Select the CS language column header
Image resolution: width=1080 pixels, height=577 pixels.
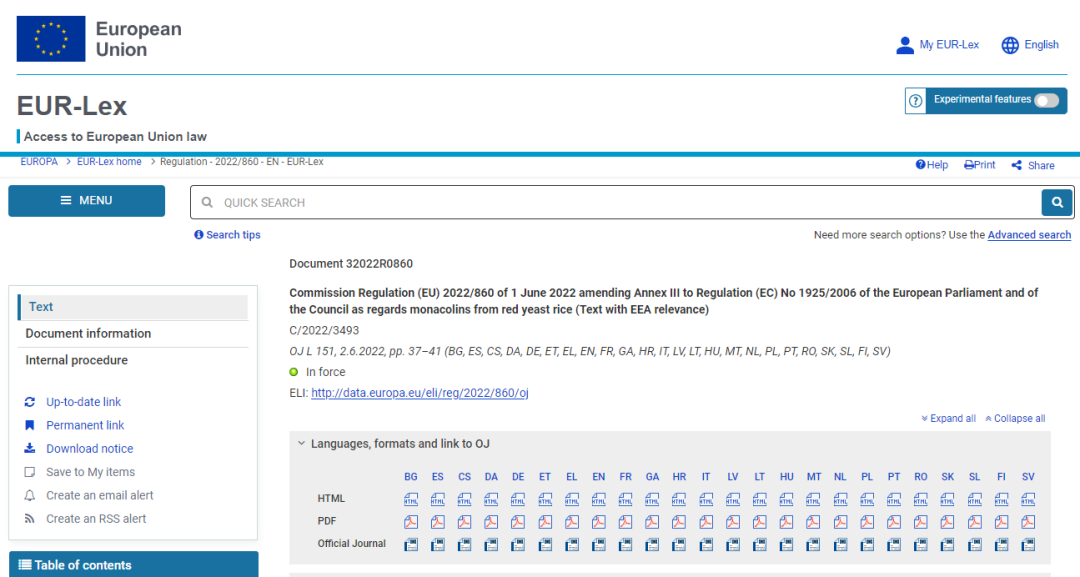tap(464, 476)
